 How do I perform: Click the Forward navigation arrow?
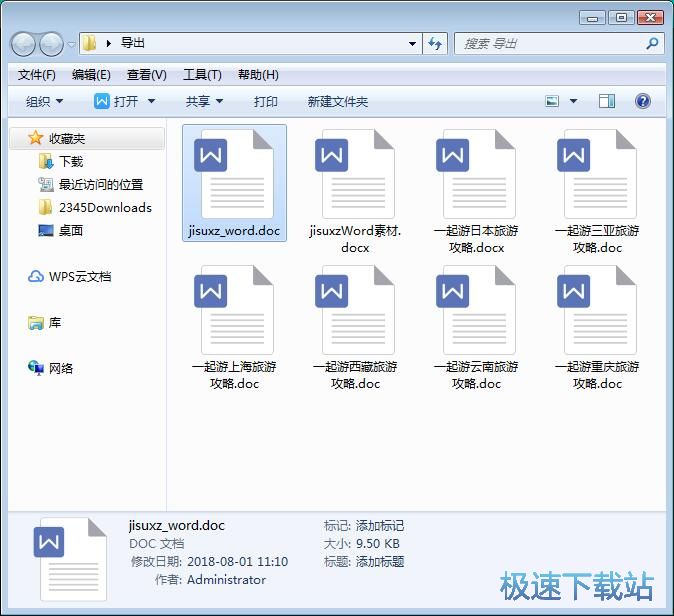tap(51, 44)
